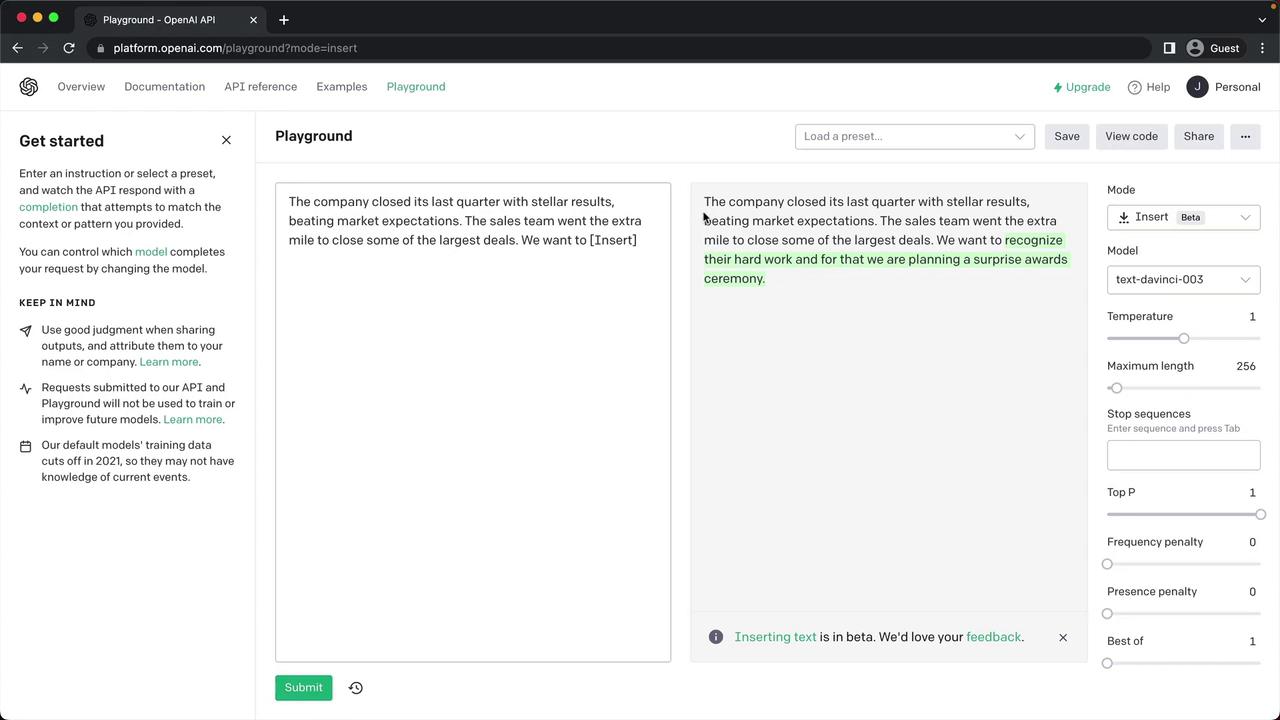Expand the text-davinci-003 model dropdown
Image resolution: width=1280 pixels, height=720 pixels.
1183,280
